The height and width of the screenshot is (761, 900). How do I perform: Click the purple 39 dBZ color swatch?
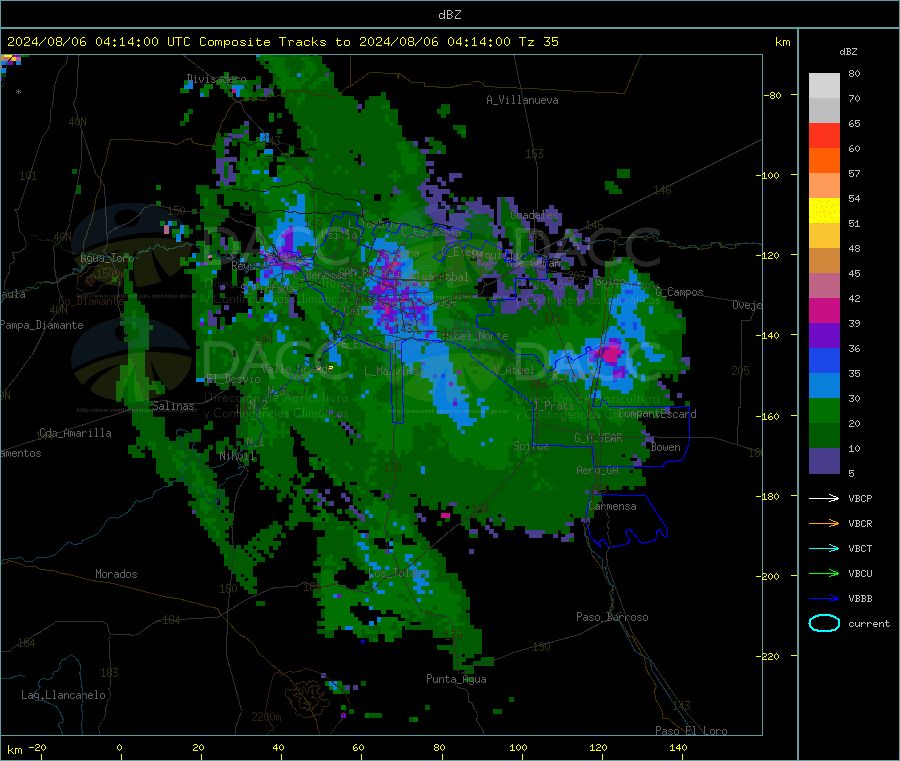coord(824,335)
